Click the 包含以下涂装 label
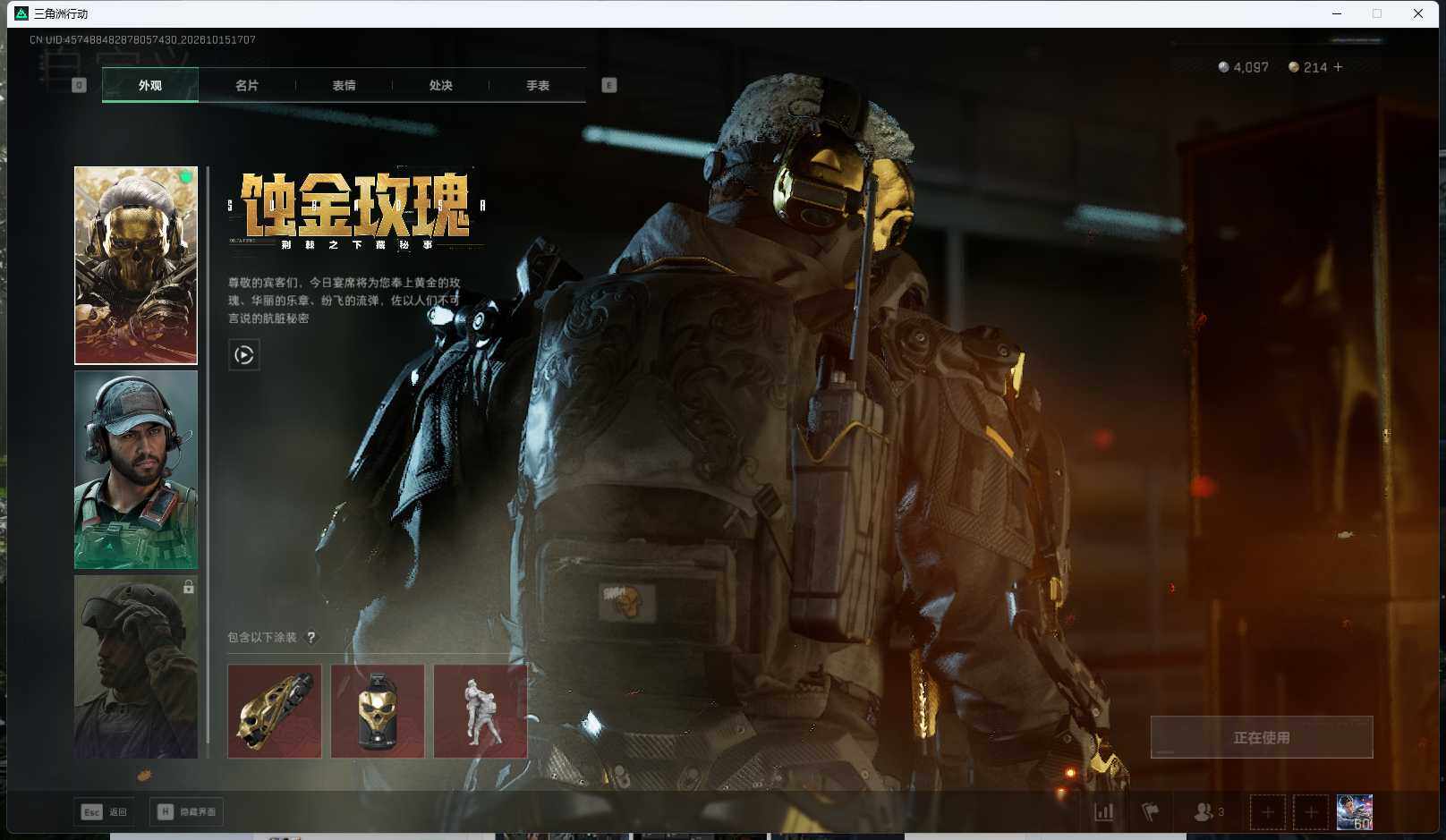This screenshot has width=1446, height=840. (262, 638)
